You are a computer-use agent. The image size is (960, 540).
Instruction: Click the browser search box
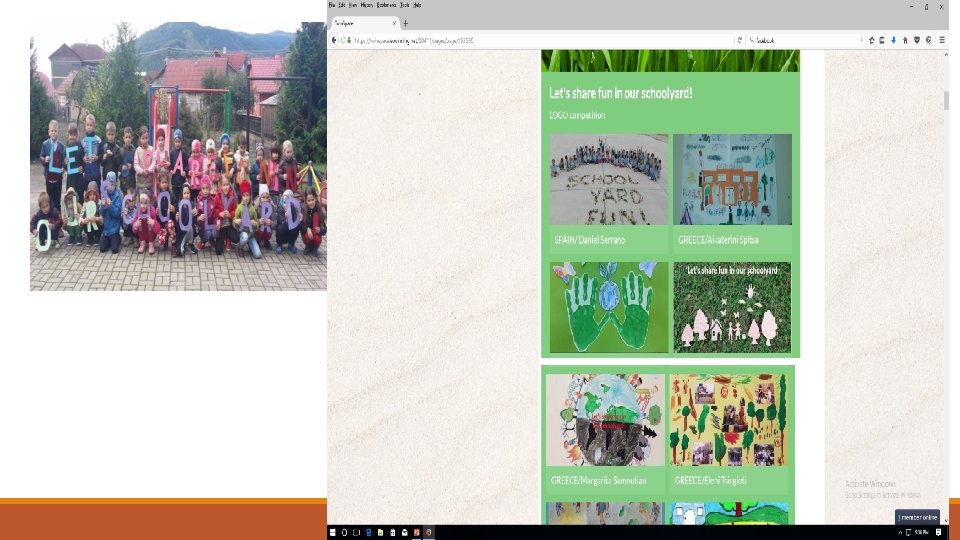[807, 40]
